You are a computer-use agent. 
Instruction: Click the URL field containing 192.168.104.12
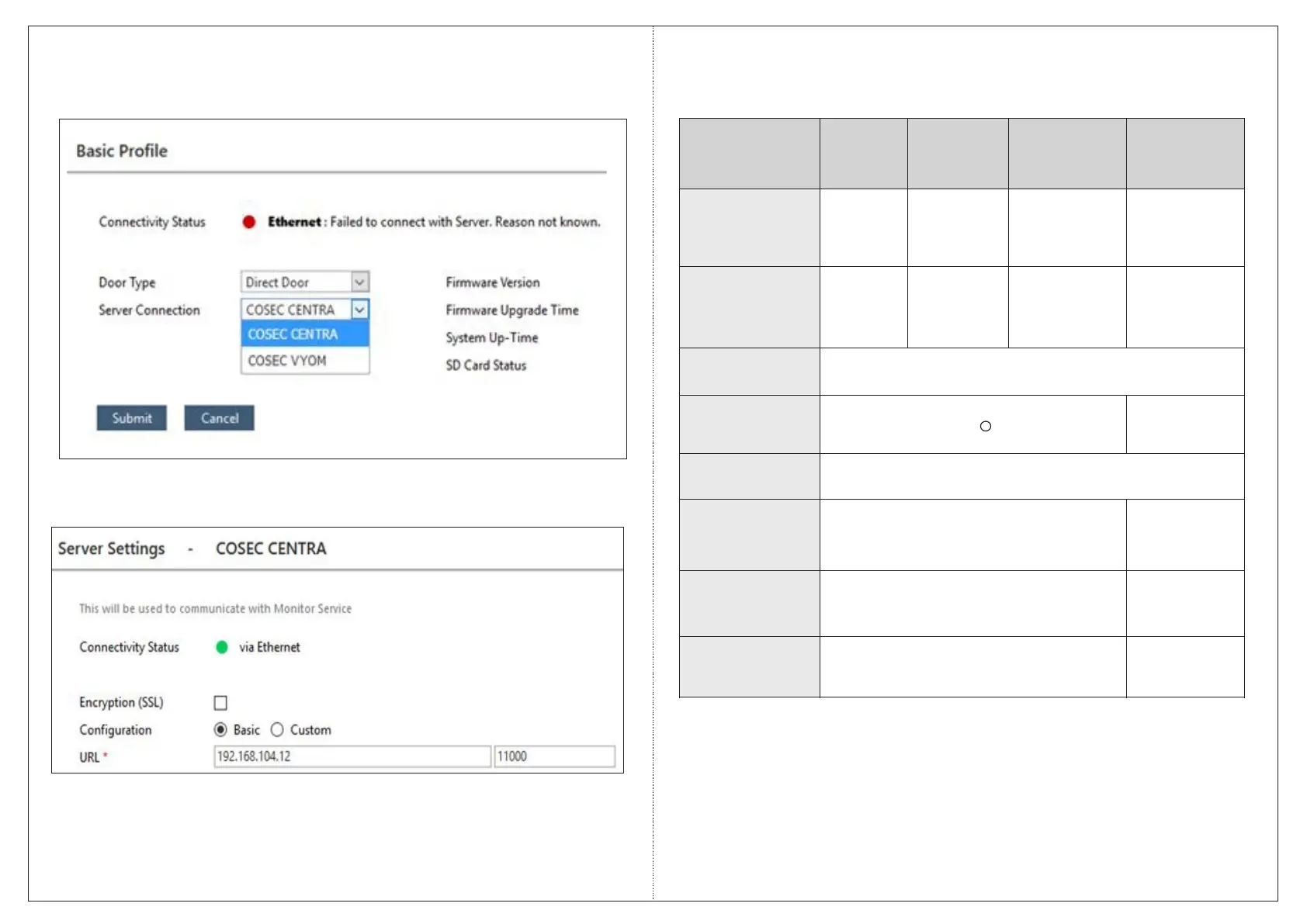pos(352,756)
